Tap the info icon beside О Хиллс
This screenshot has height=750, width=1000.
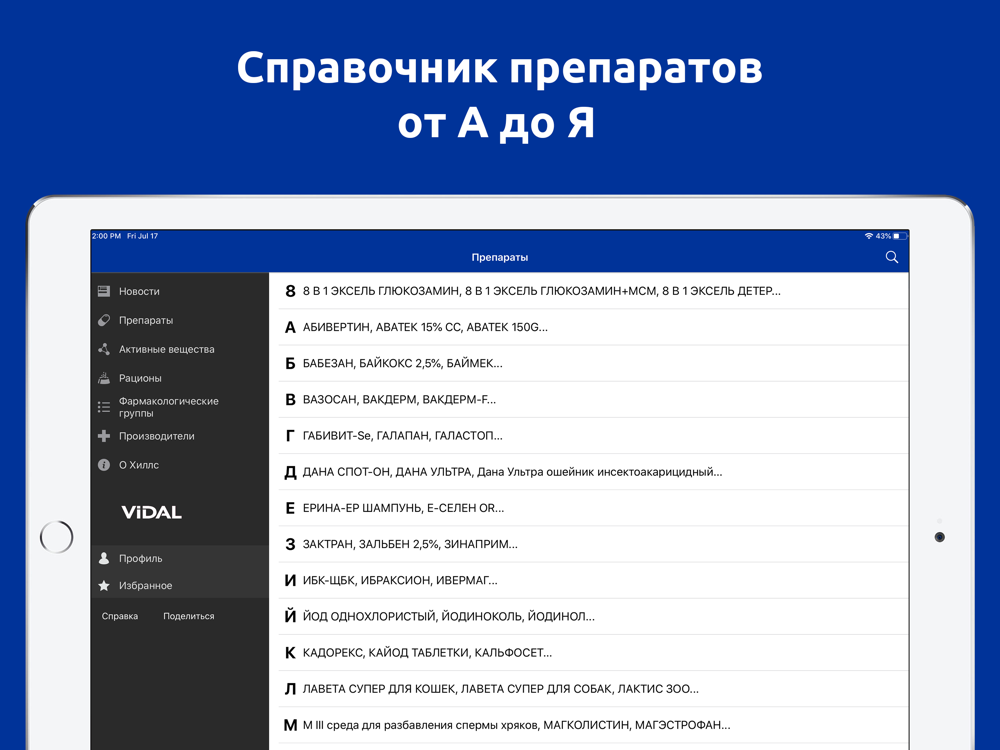[104, 465]
